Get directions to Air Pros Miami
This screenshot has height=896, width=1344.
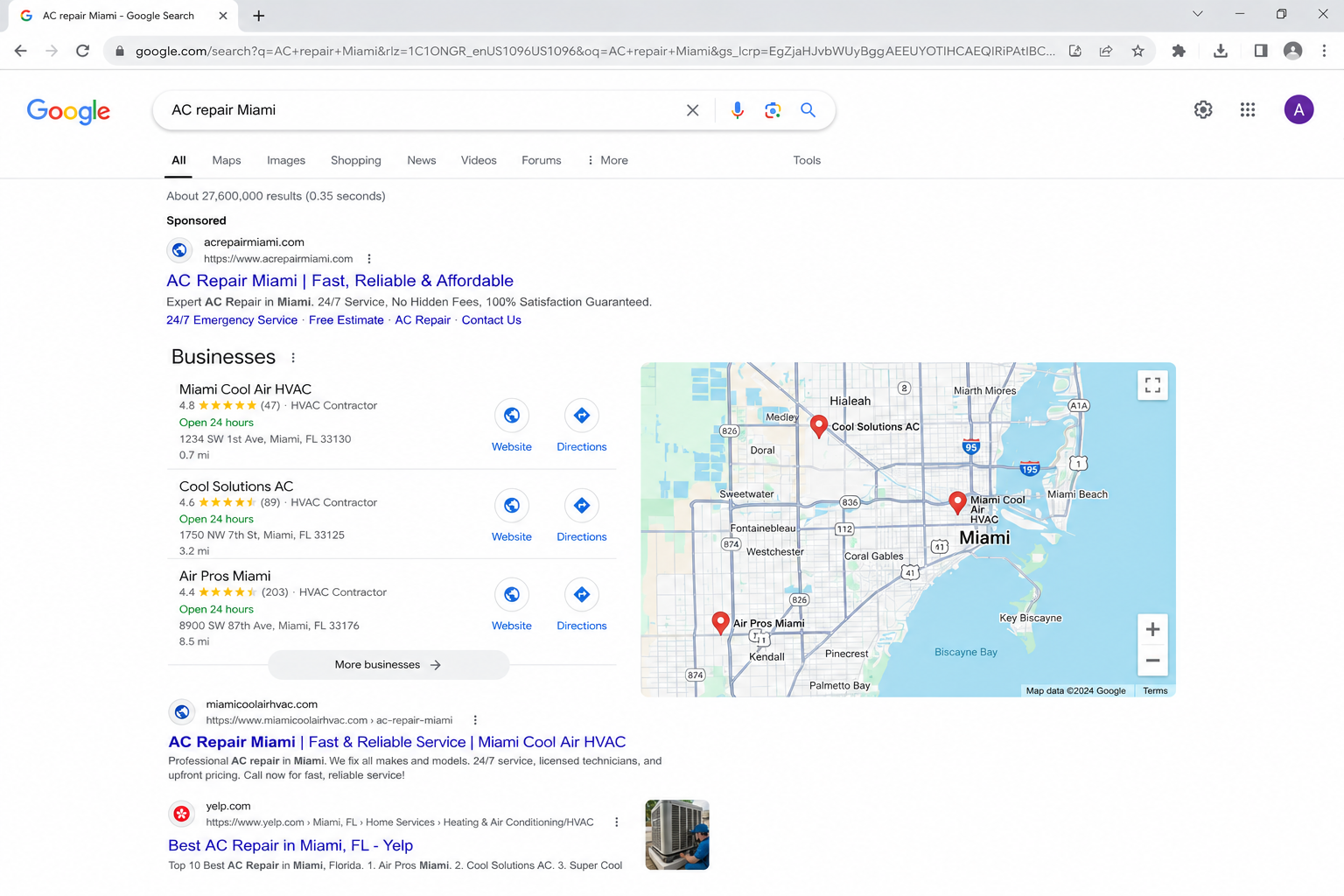[582, 595]
